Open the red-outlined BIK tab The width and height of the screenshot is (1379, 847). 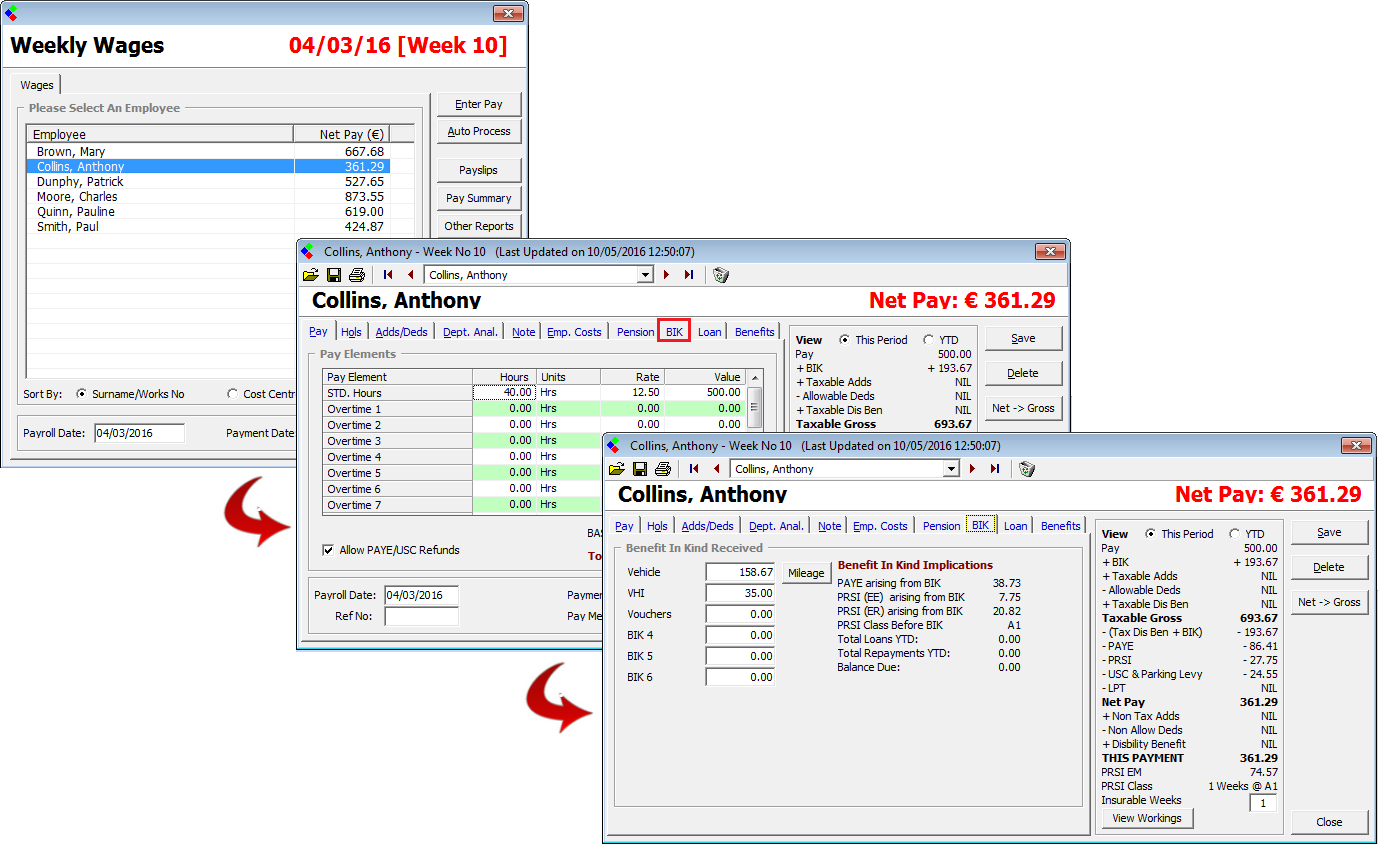point(674,332)
